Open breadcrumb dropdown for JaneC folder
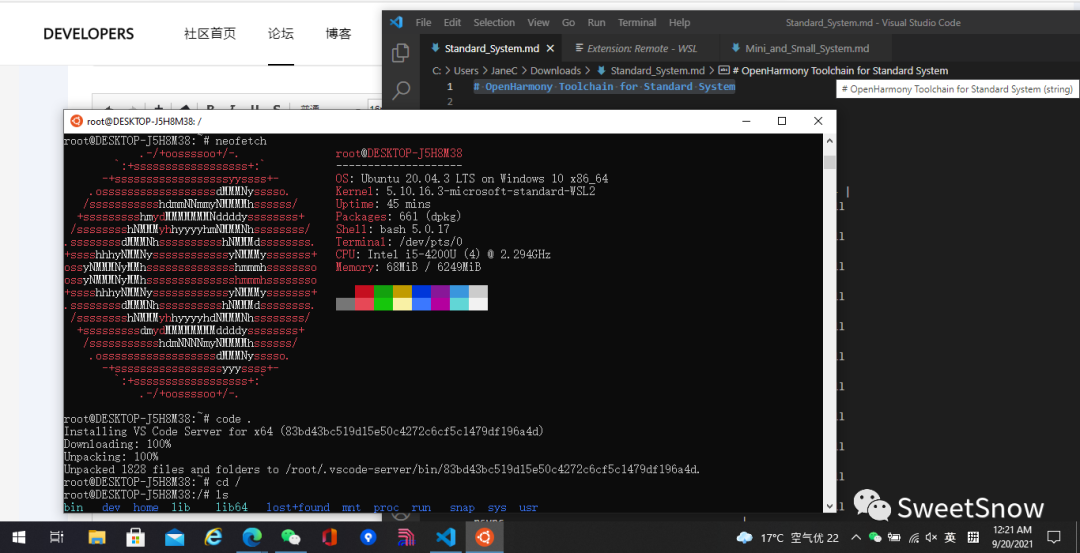The width and height of the screenshot is (1080, 553). (x=504, y=70)
